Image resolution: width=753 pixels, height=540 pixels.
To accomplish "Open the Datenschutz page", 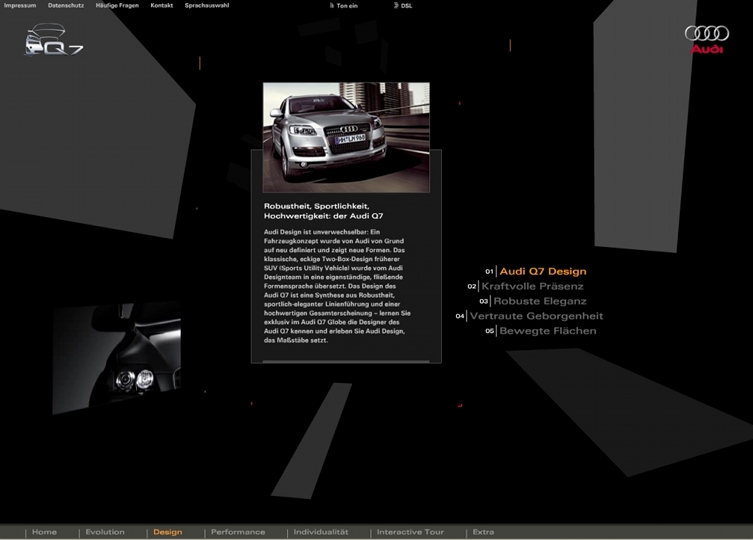I will click(x=66, y=6).
